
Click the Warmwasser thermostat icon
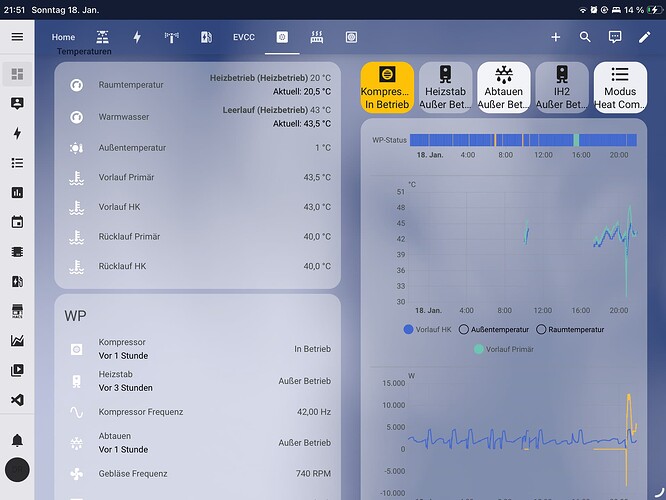click(76, 117)
